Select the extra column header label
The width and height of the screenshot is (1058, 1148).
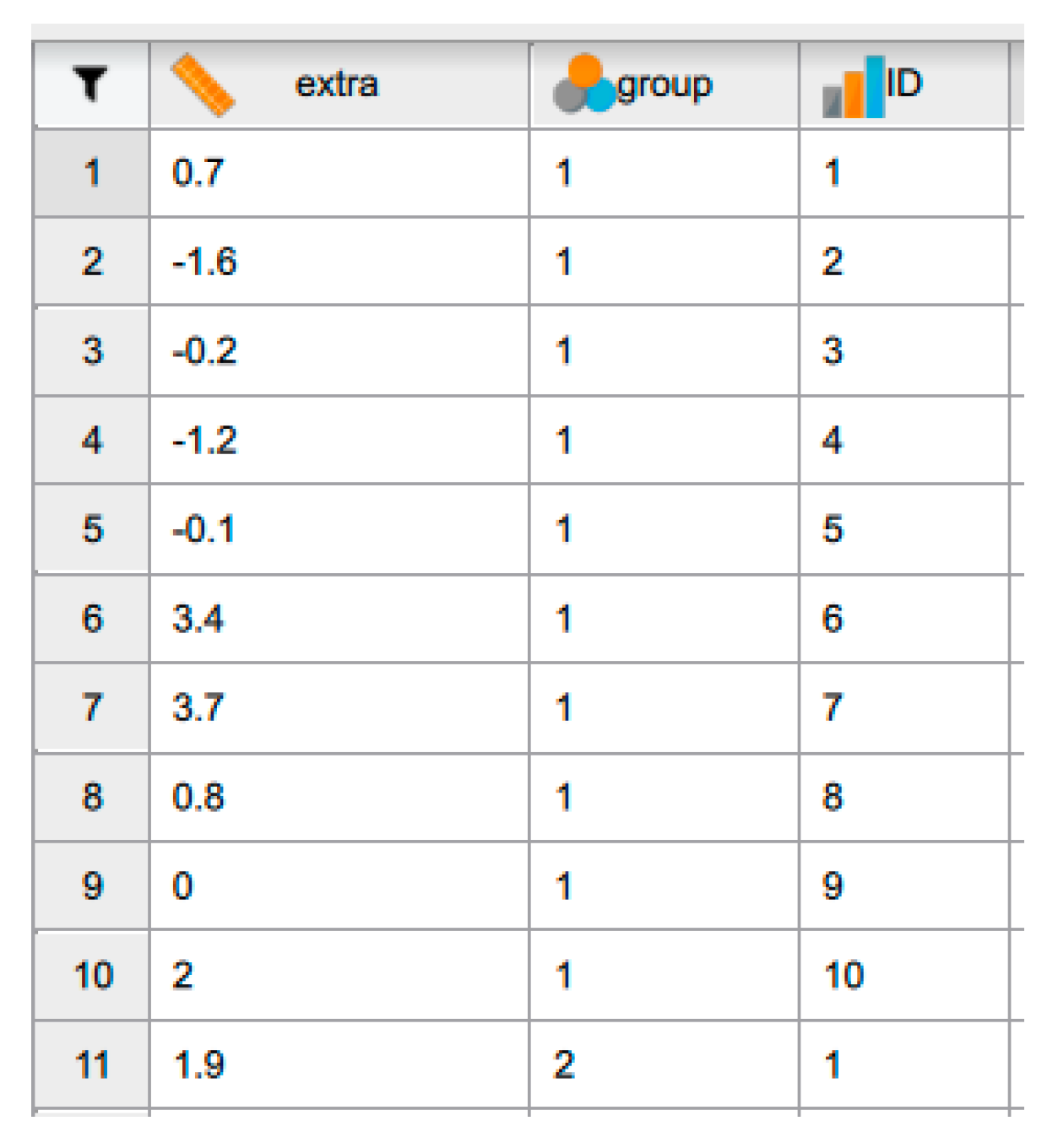click(x=337, y=84)
